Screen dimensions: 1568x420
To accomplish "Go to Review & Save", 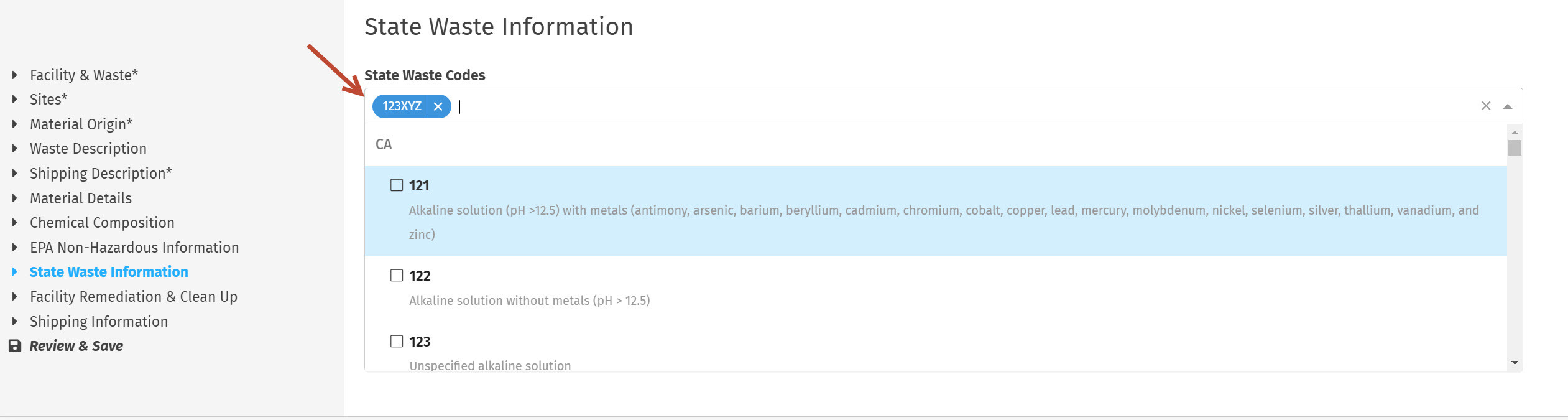I will pyautogui.click(x=75, y=346).
